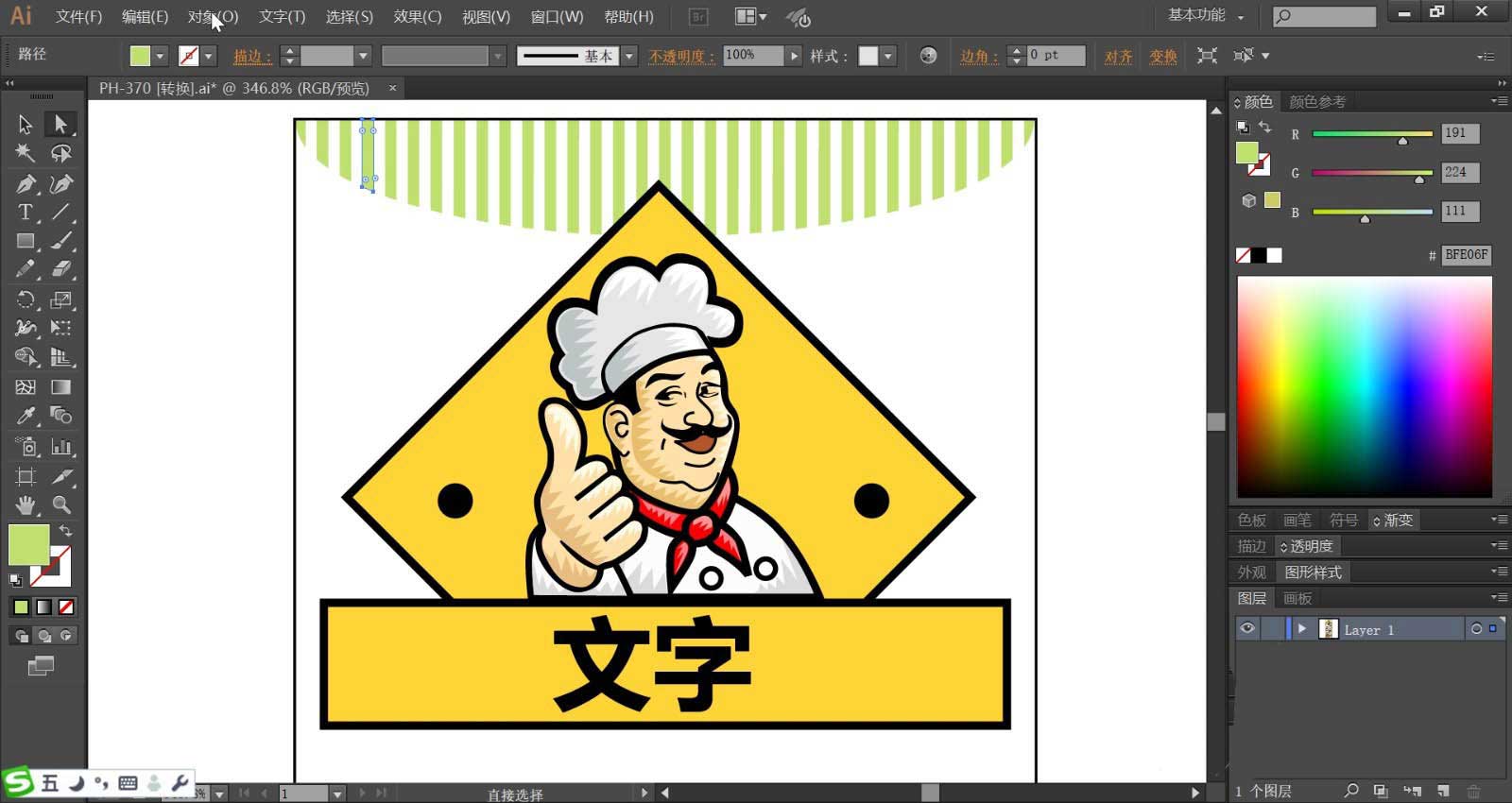Toggle visibility of Layer 1
The width and height of the screenshot is (1512, 803).
(x=1247, y=629)
